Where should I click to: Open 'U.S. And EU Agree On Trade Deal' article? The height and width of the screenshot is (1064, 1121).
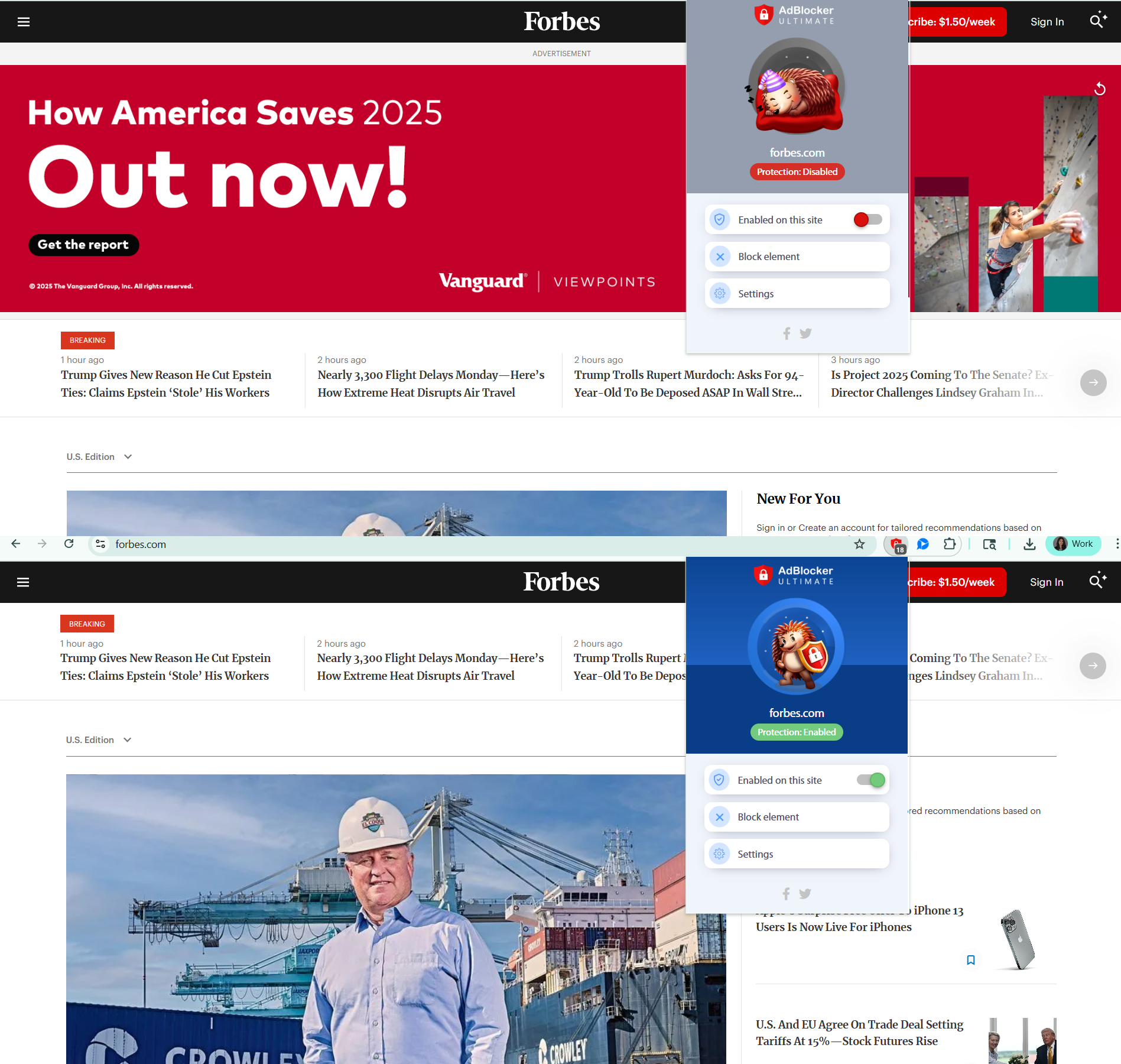click(860, 1033)
